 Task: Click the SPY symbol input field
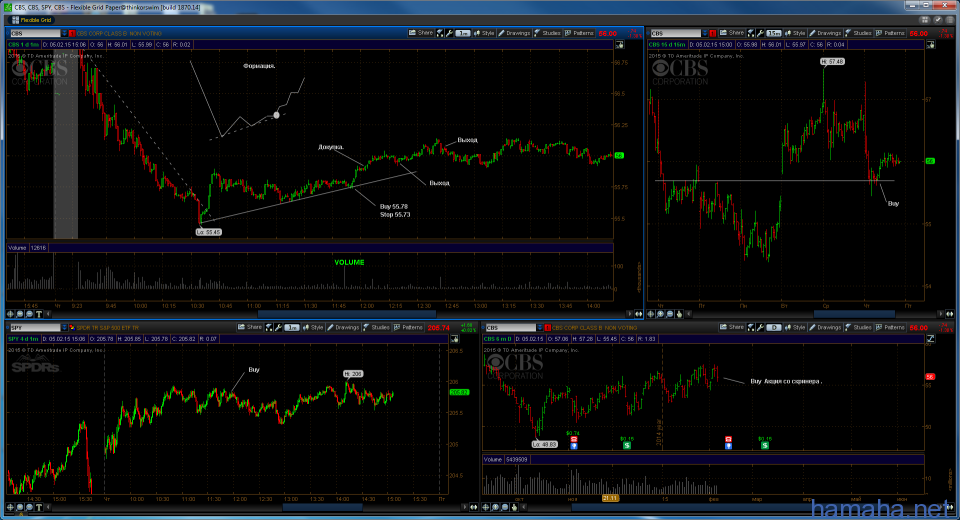35,328
